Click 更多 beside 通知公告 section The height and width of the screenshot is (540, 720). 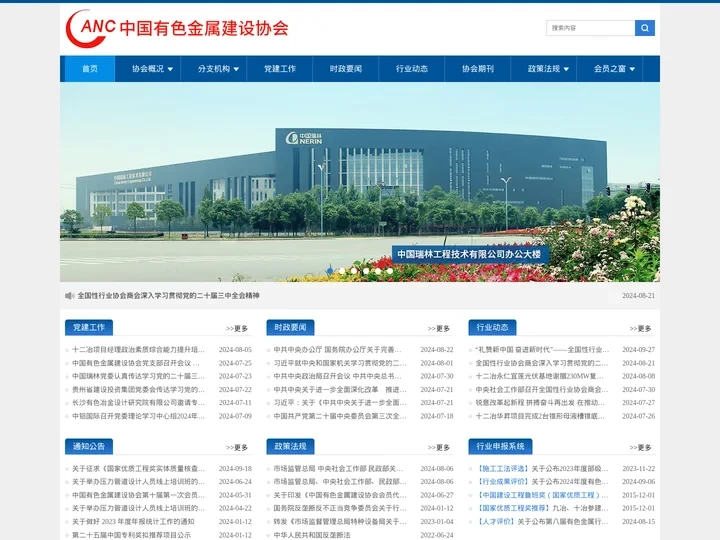click(237, 447)
